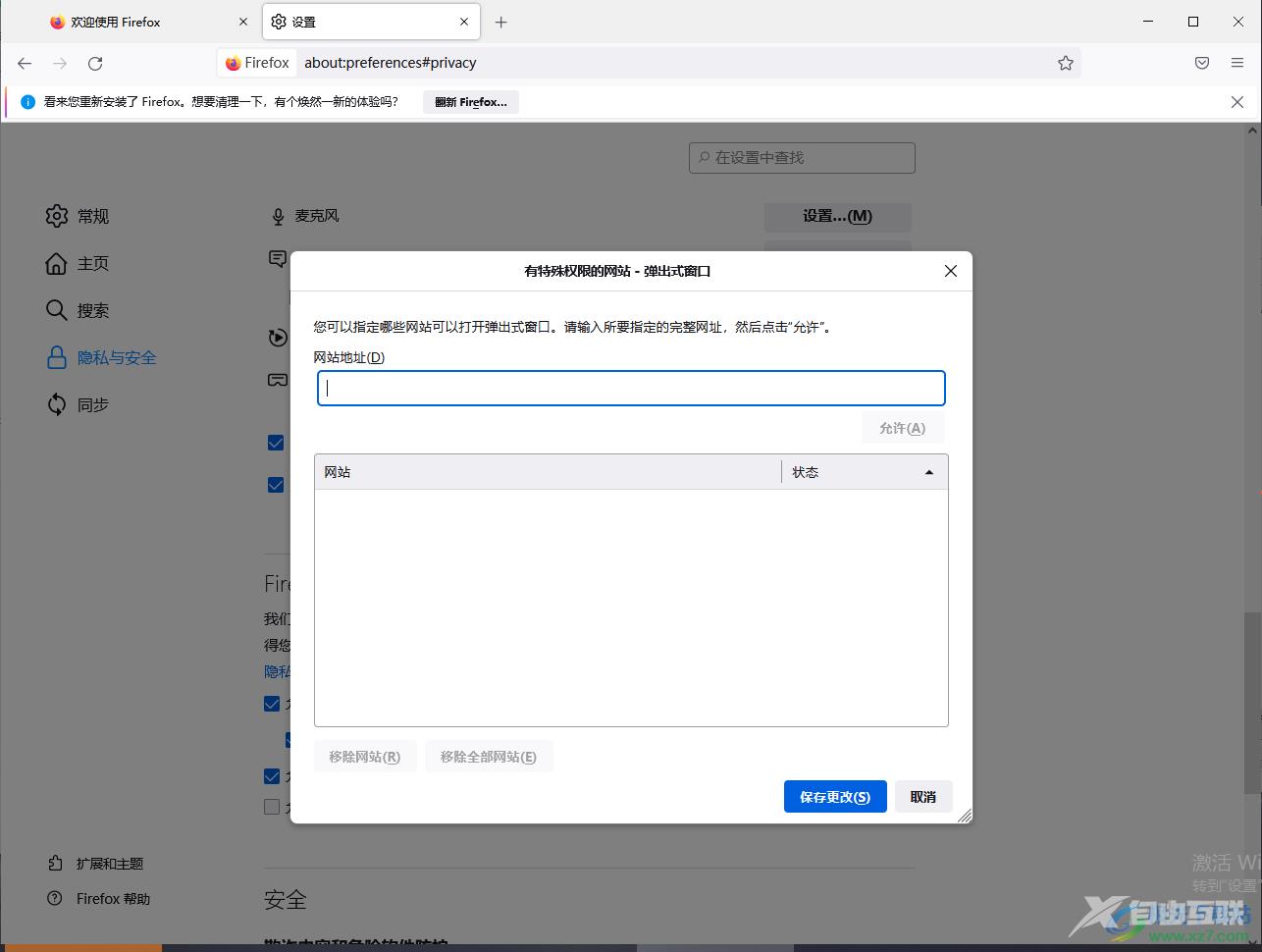The width and height of the screenshot is (1262, 952).
Task: Close the 设置 tab
Action: 464,22
